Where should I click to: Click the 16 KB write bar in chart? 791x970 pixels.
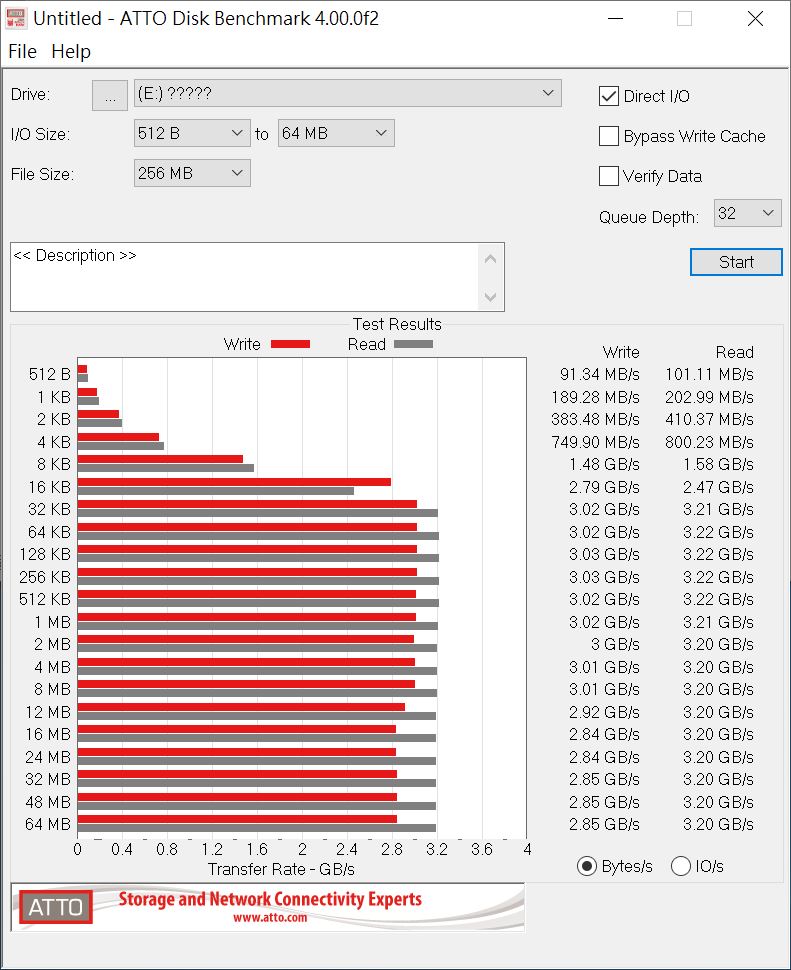[x=234, y=482]
